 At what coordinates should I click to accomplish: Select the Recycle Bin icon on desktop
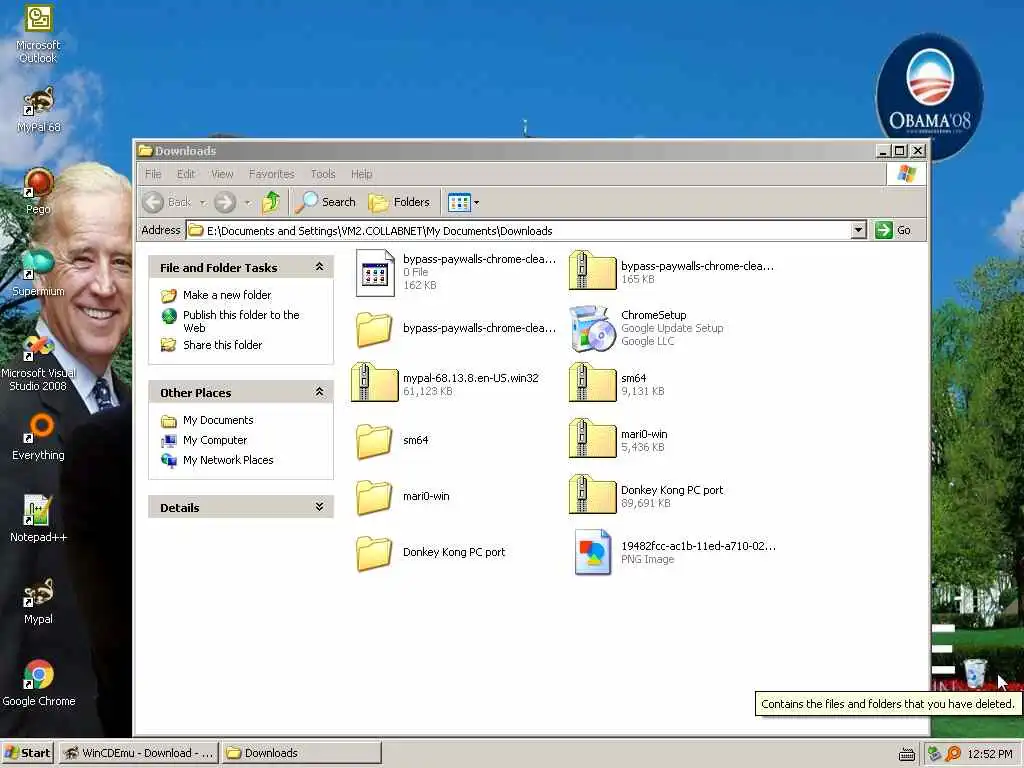coord(975,673)
